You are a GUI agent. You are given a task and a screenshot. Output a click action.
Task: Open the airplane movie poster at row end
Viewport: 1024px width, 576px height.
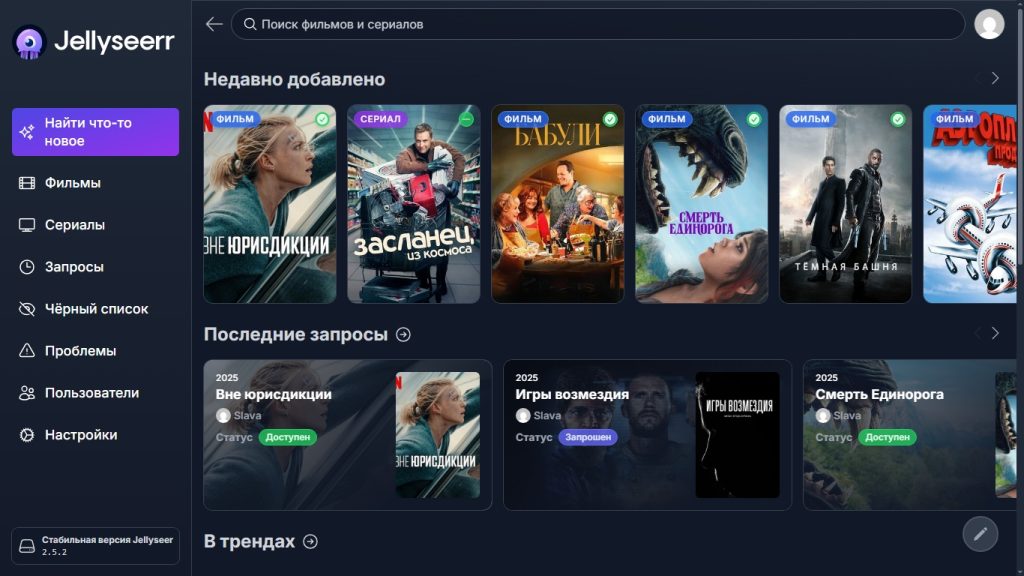coord(970,204)
